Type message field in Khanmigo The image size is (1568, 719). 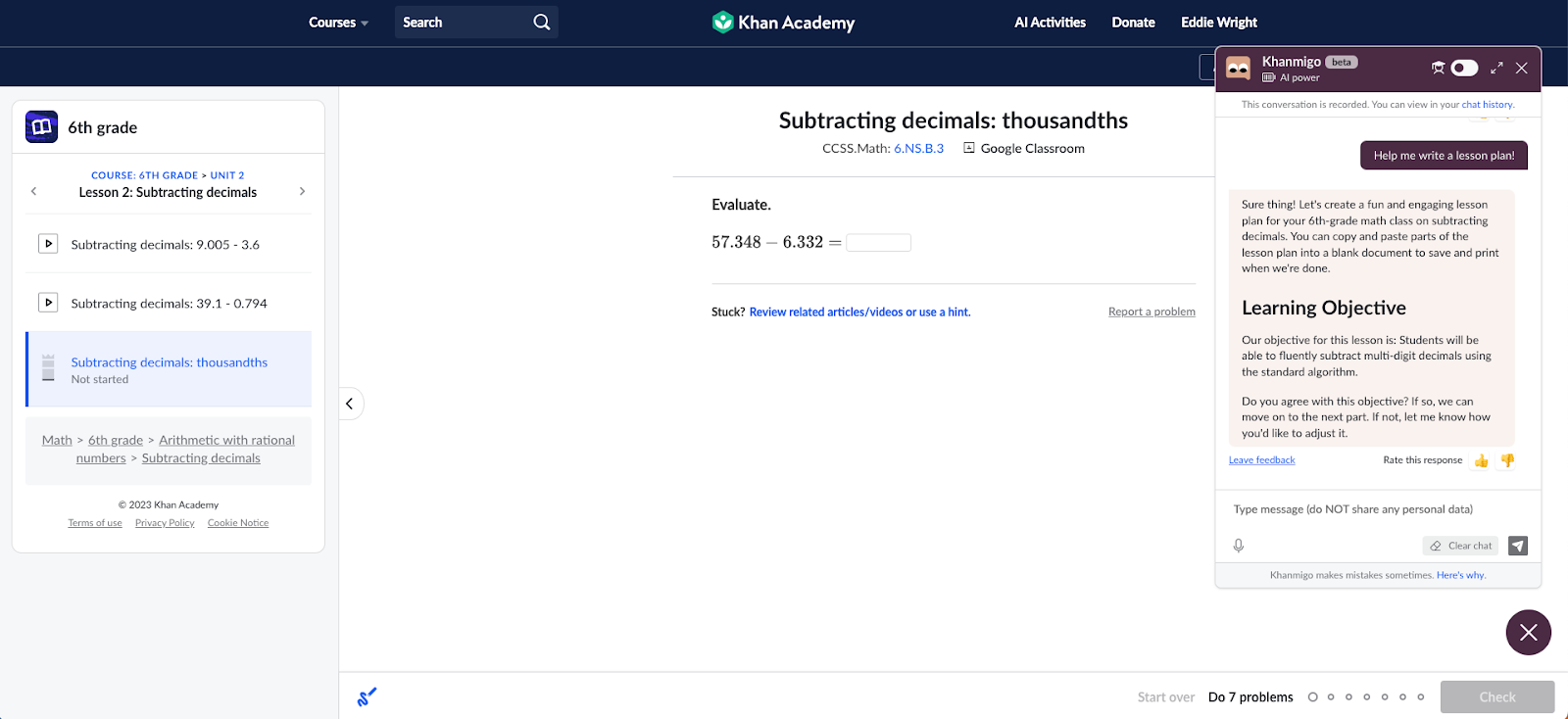click(1378, 509)
